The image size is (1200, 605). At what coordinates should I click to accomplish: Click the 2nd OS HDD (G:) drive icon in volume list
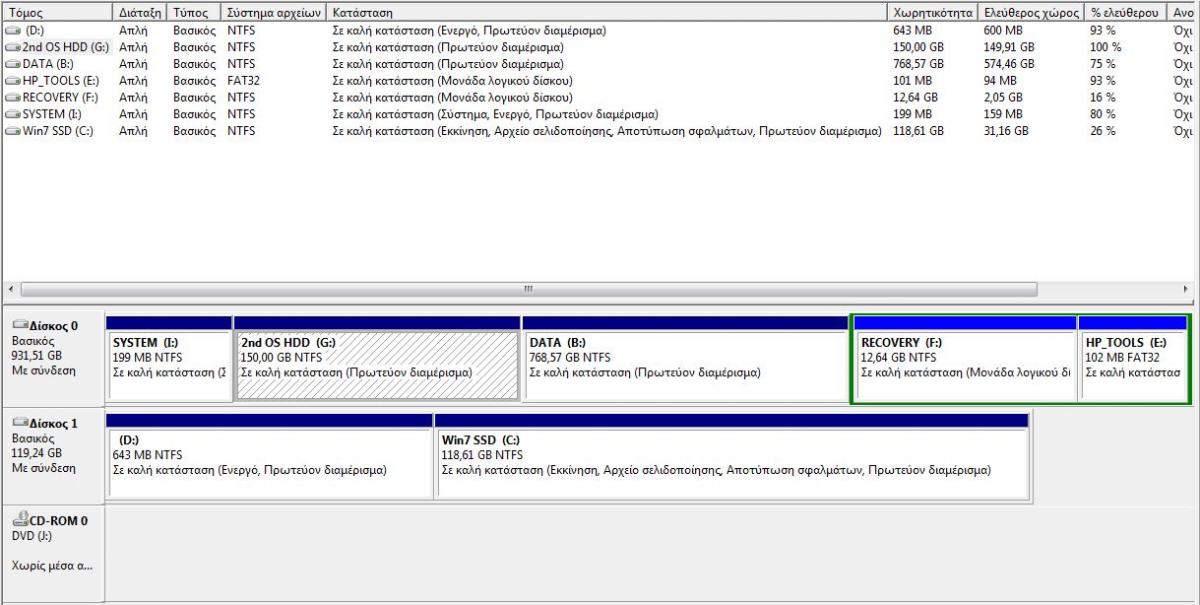12,47
